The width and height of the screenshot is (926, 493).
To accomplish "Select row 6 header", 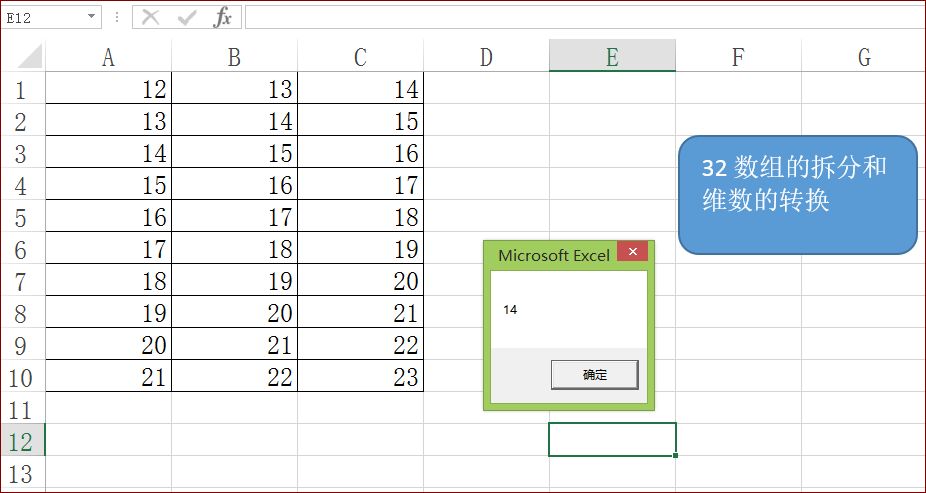I will [23, 247].
